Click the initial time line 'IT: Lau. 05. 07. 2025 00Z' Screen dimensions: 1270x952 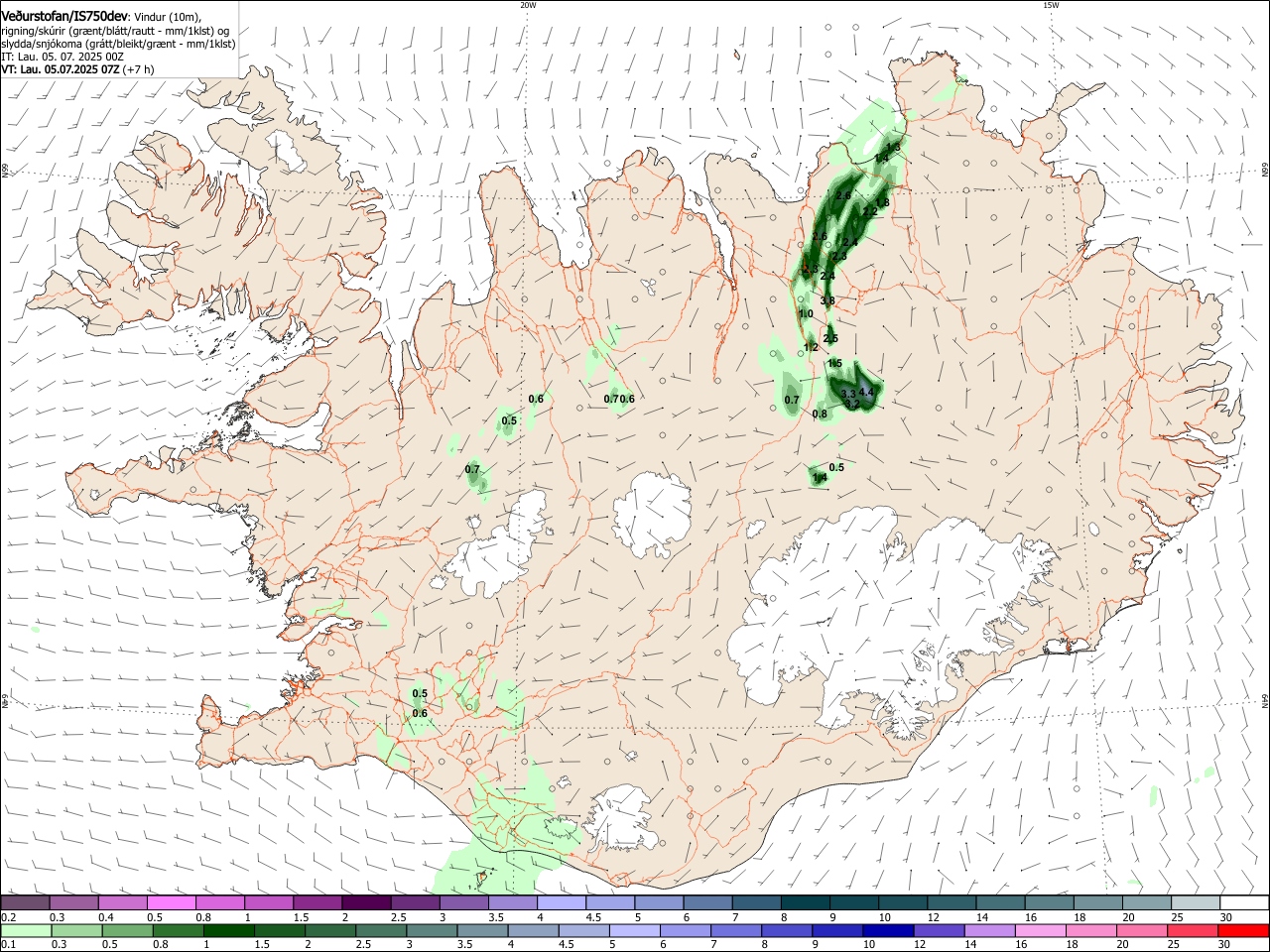point(63,57)
